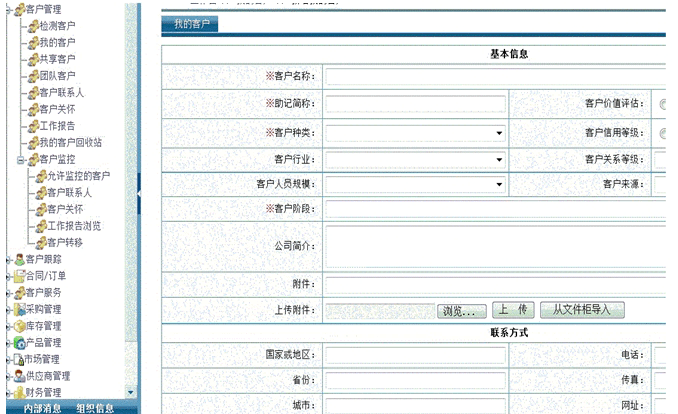This screenshot has width=678, height=414.
Task: Expand the 产品管理 tree node
Action: tap(8, 343)
